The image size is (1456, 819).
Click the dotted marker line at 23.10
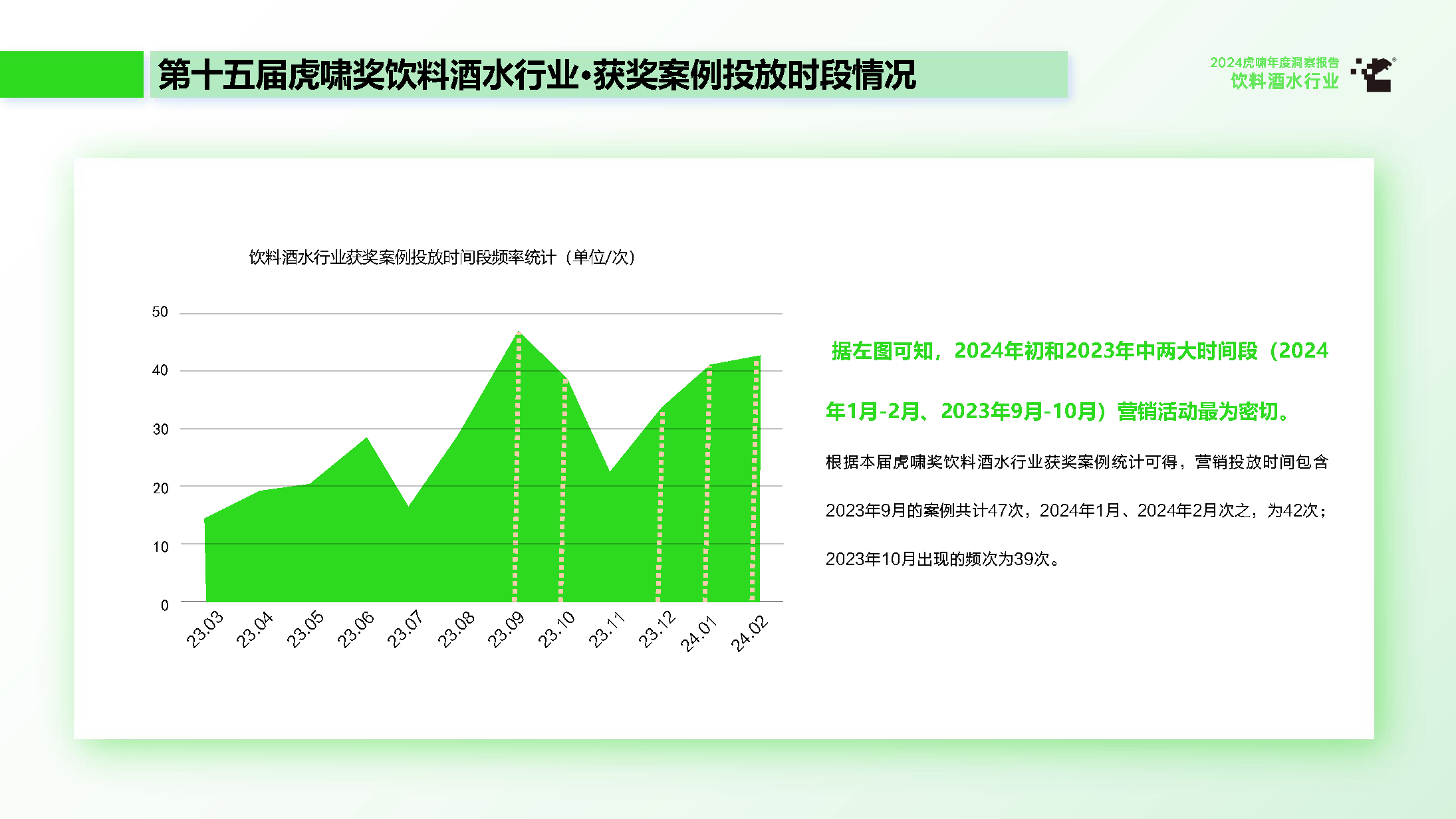point(563,491)
